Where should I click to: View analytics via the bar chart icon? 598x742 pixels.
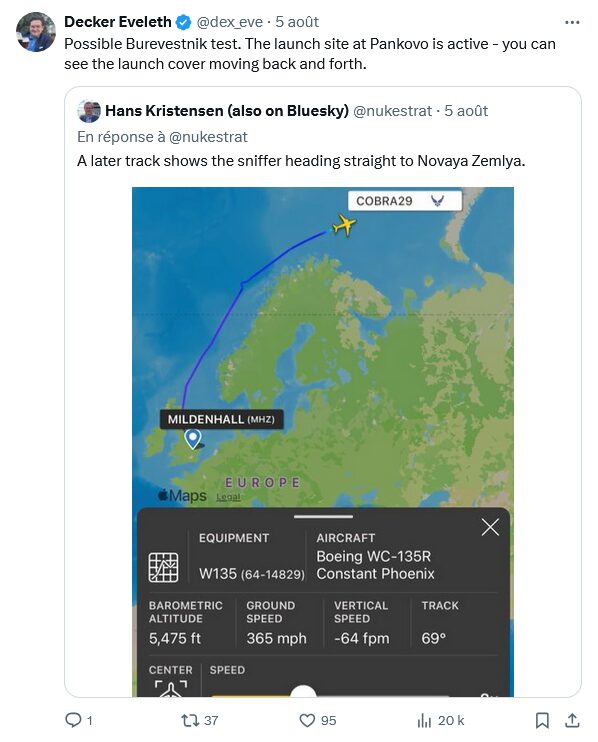[424, 721]
